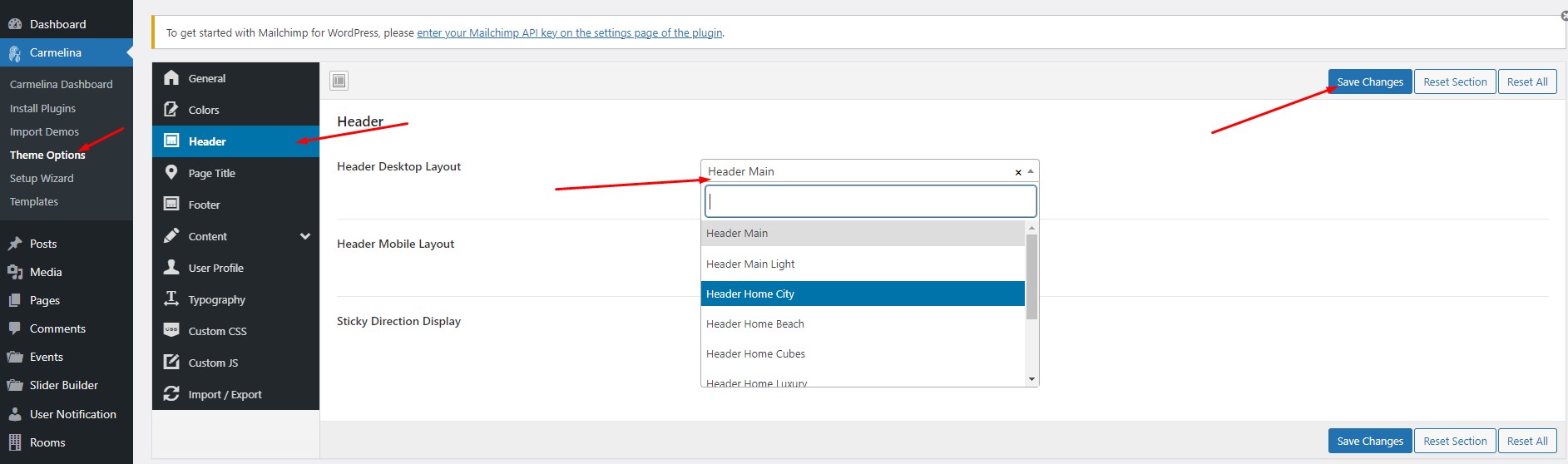Click the Custom CSS icon
The height and width of the screenshot is (464, 1568).
point(171,331)
